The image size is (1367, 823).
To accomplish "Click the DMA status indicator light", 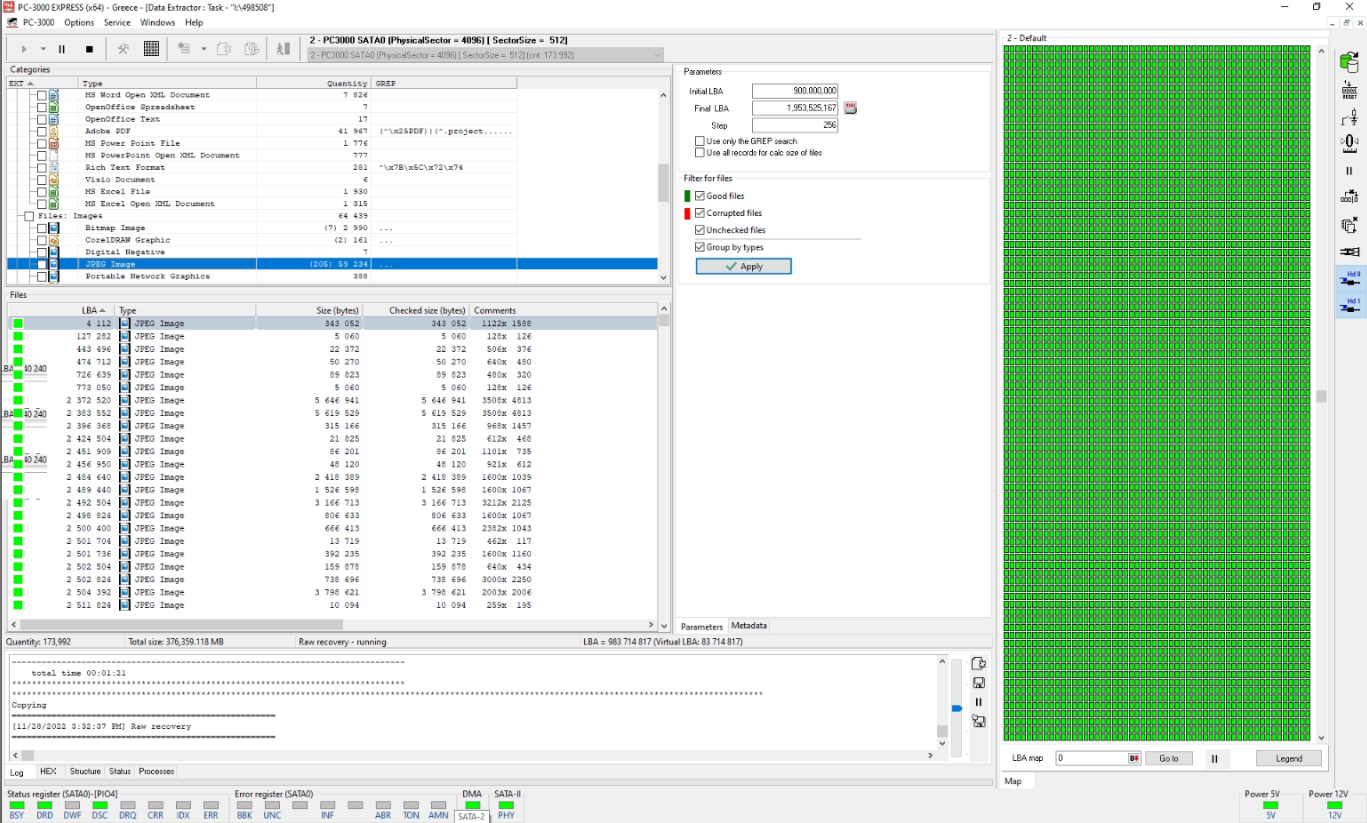I will (472, 805).
